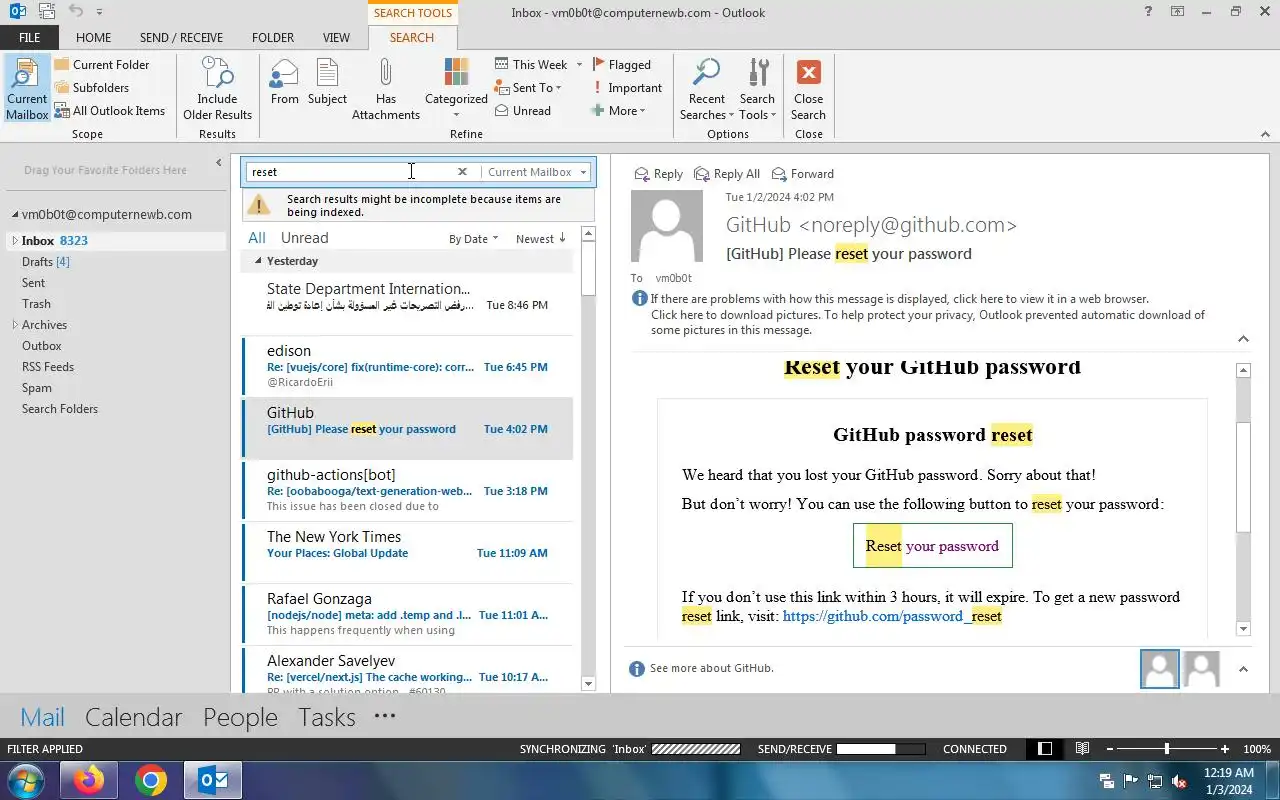Show All messages filter
The height and width of the screenshot is (800, 1280).
tap(257, 238)
